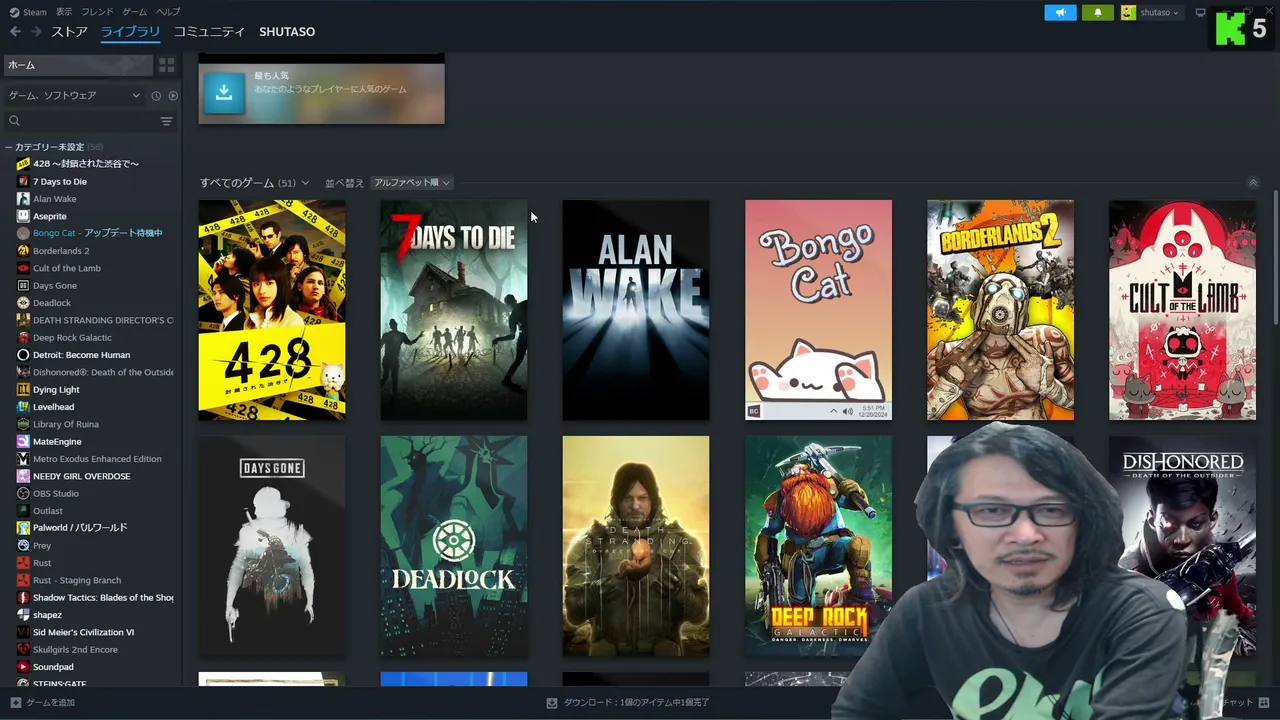Click the Palworld sidebar icon

point(23,528)
